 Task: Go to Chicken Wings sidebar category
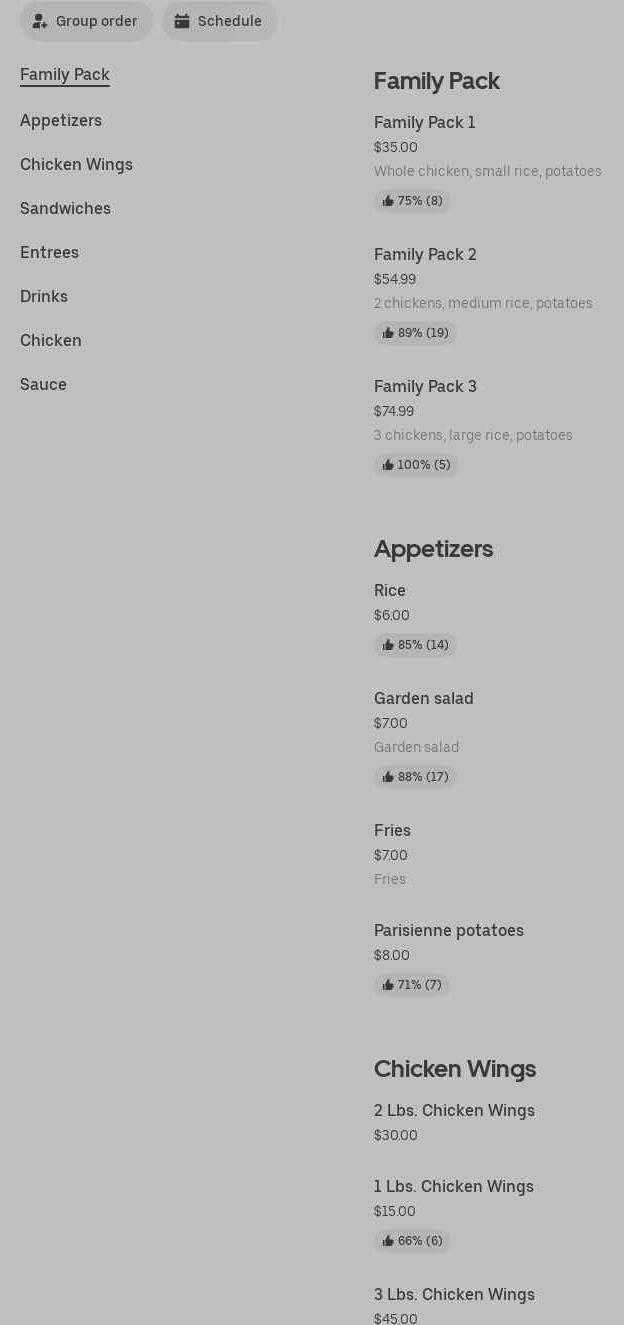76,165
